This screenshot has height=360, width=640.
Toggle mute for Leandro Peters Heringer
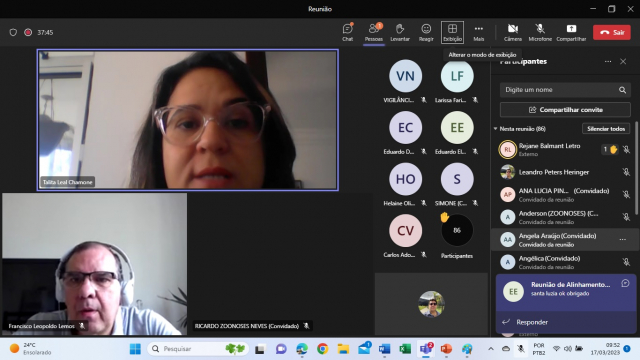click(x=626, y=172)
